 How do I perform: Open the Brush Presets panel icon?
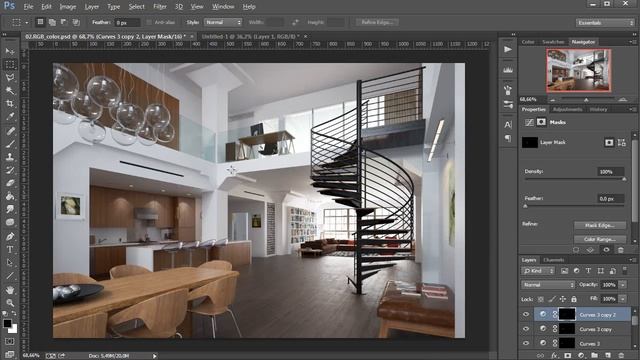click(508, 90)
